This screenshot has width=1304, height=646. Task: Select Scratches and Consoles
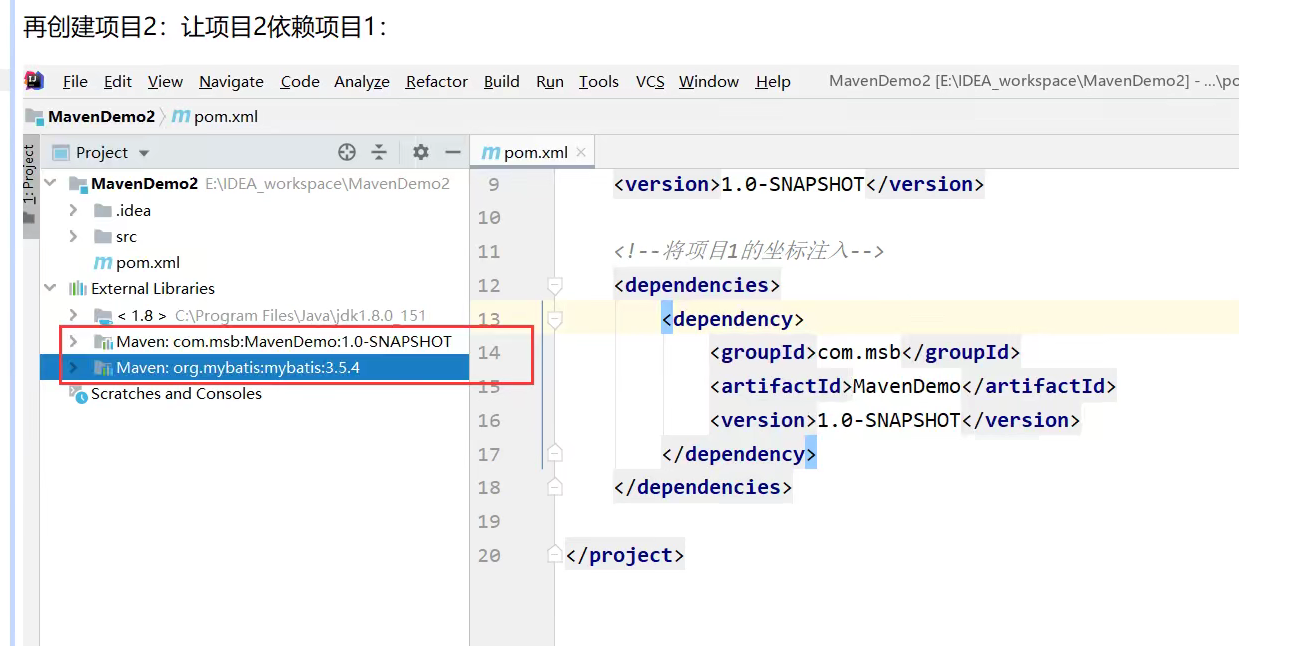point(176,394)
